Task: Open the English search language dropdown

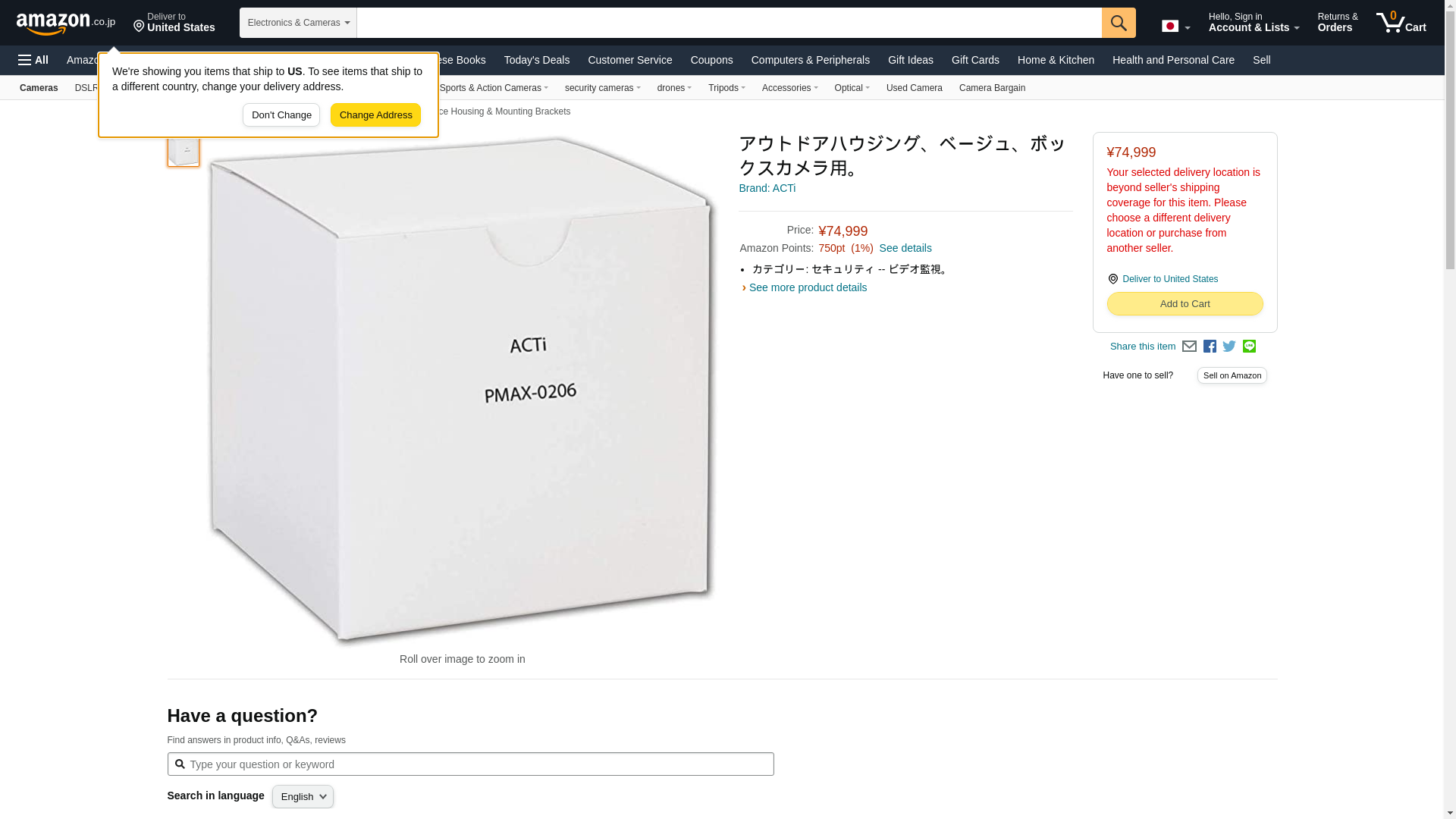Action: point(303,797)
